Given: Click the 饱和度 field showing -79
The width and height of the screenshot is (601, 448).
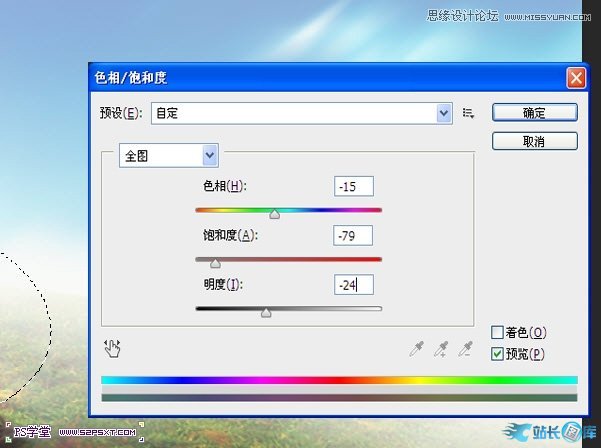Looking at the screenshot, I should [354, 235].
